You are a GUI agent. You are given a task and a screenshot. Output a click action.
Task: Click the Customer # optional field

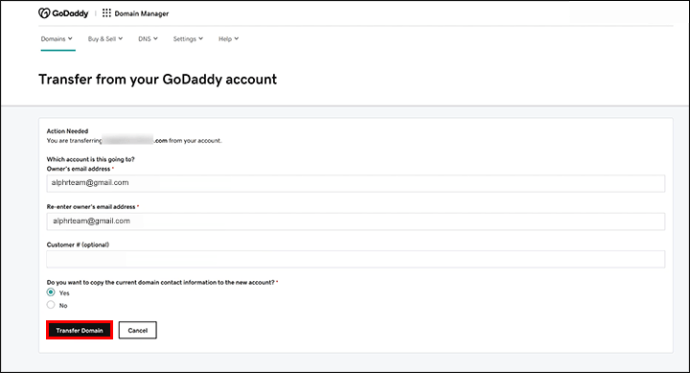(356, 259)
